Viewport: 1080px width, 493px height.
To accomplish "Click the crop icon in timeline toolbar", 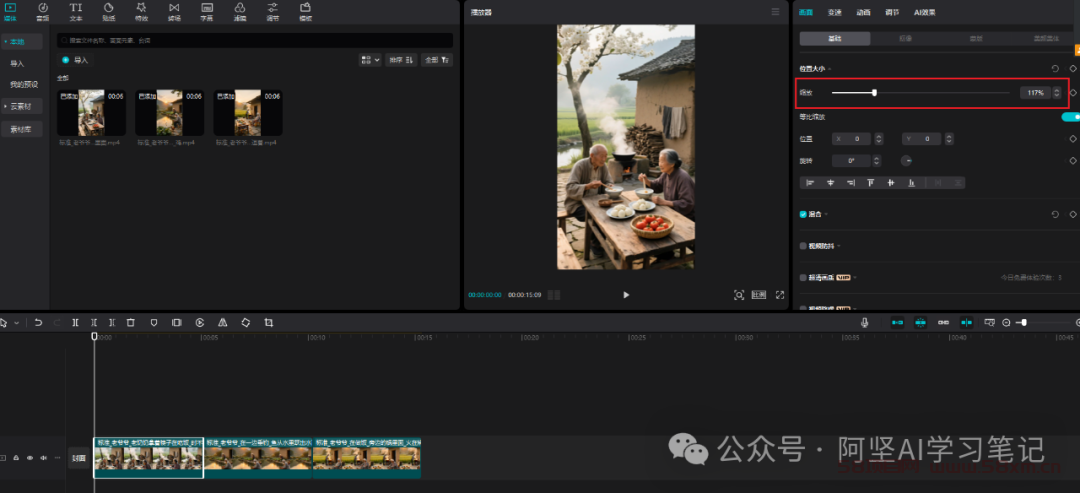I will (x=269, y=322).
